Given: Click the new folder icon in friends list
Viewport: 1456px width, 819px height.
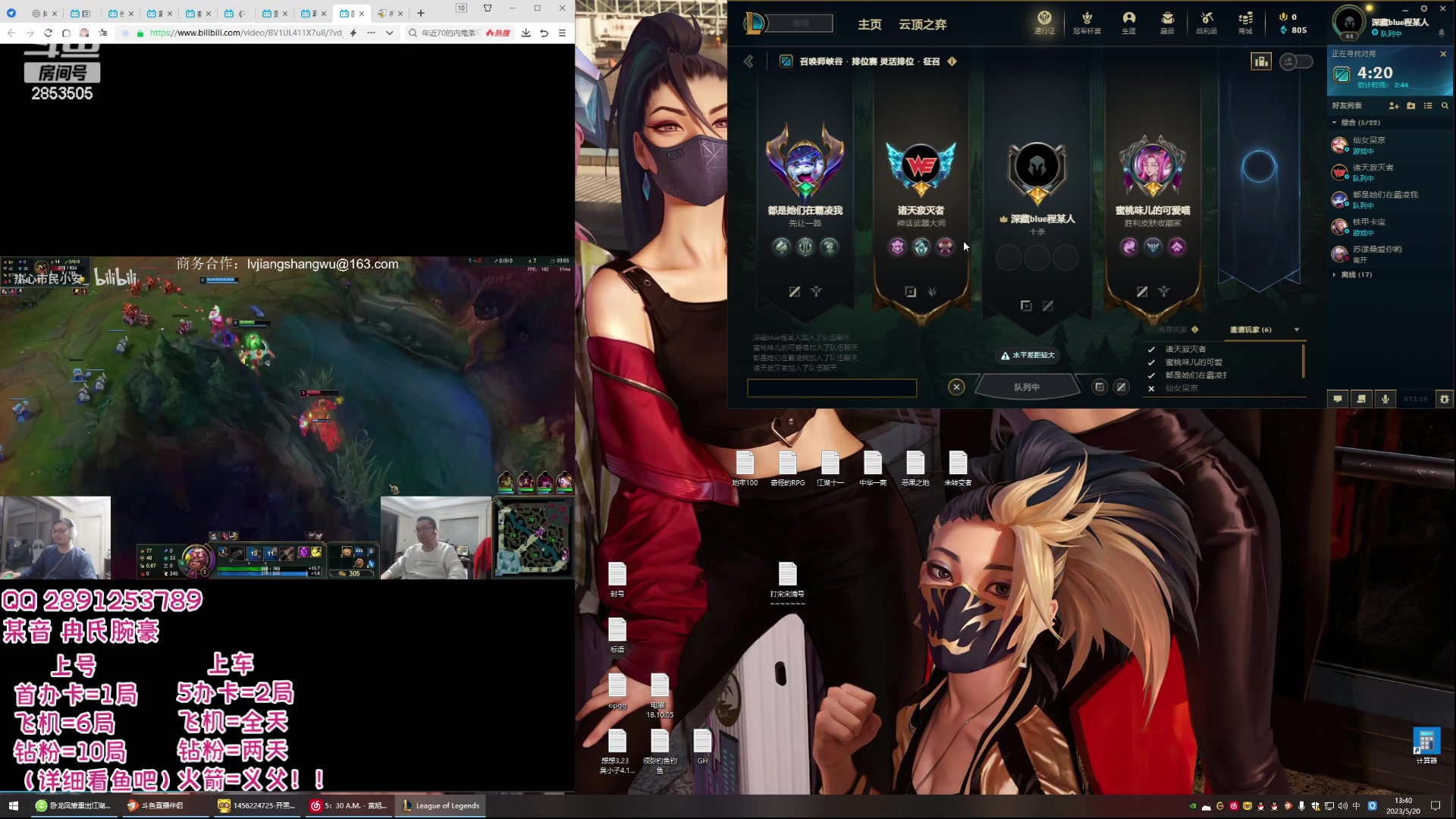Looking at the screenshot, I should click(1410, 105).
